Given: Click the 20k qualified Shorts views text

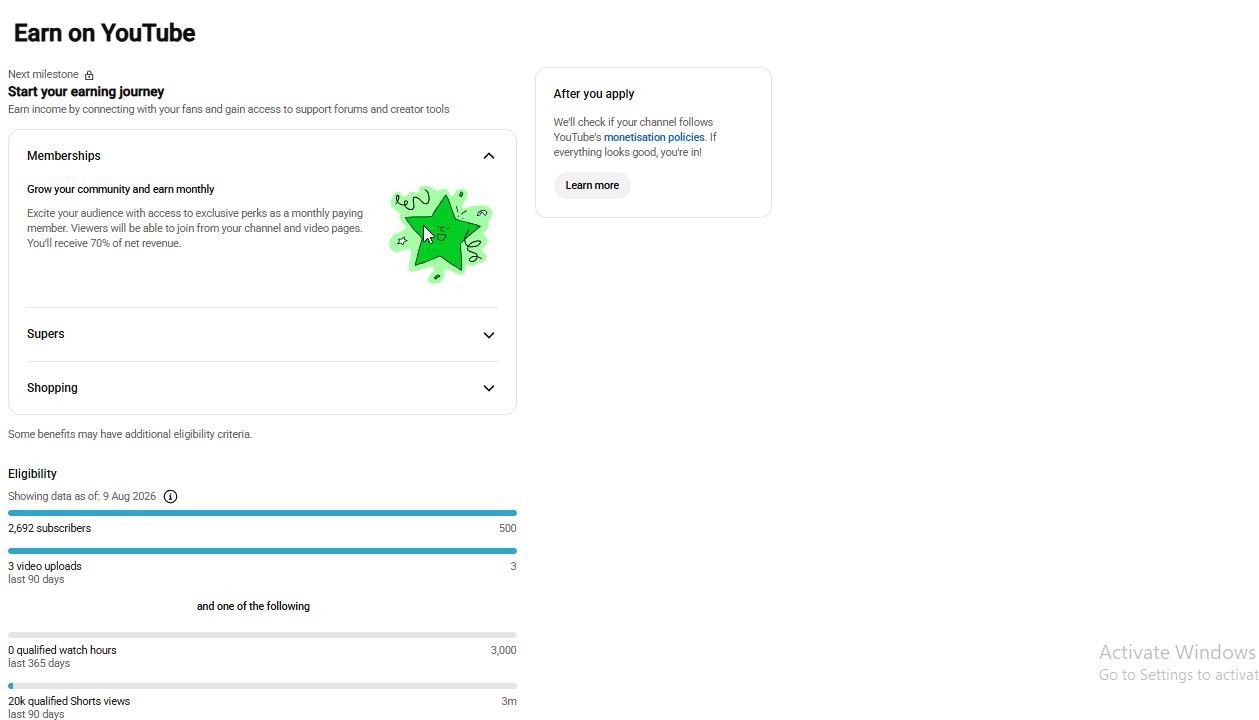Looking at the screenshot, I should [69, 701].
